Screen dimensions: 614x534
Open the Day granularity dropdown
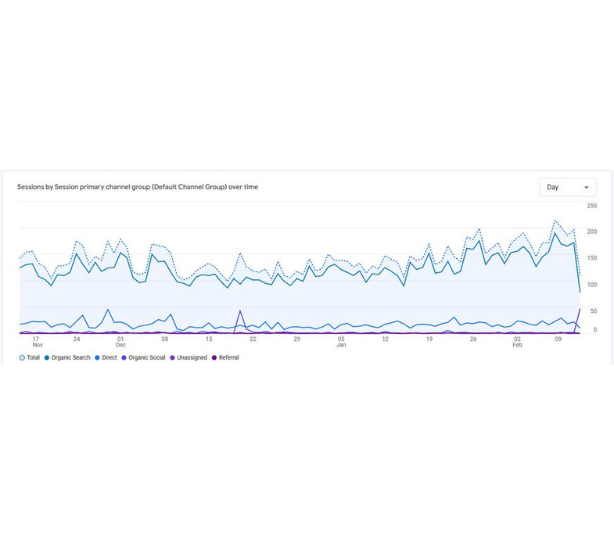click(x=567, y=187)
